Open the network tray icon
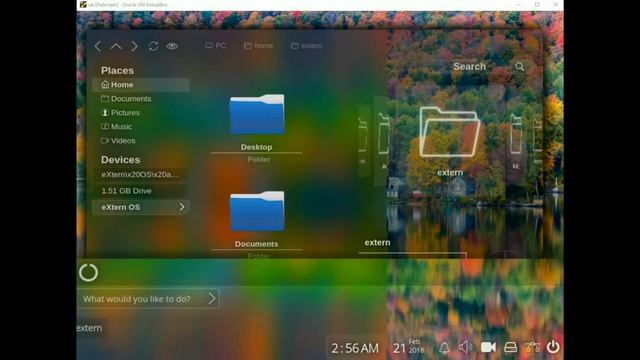Image resolution: width=640 pixels, height=360 pixels. pyautogui.click(x=532, y=347)
